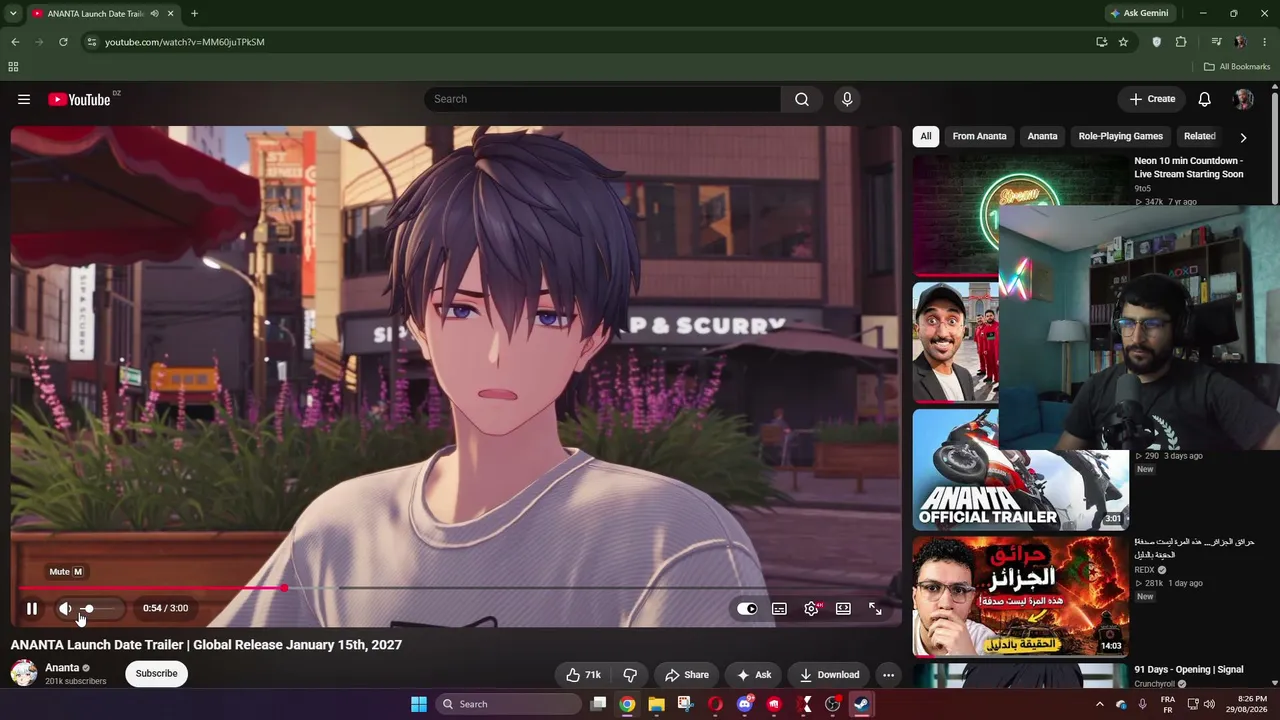
Task: Open more actions three-dot menu below video
Action: click(x=888, y=674)
